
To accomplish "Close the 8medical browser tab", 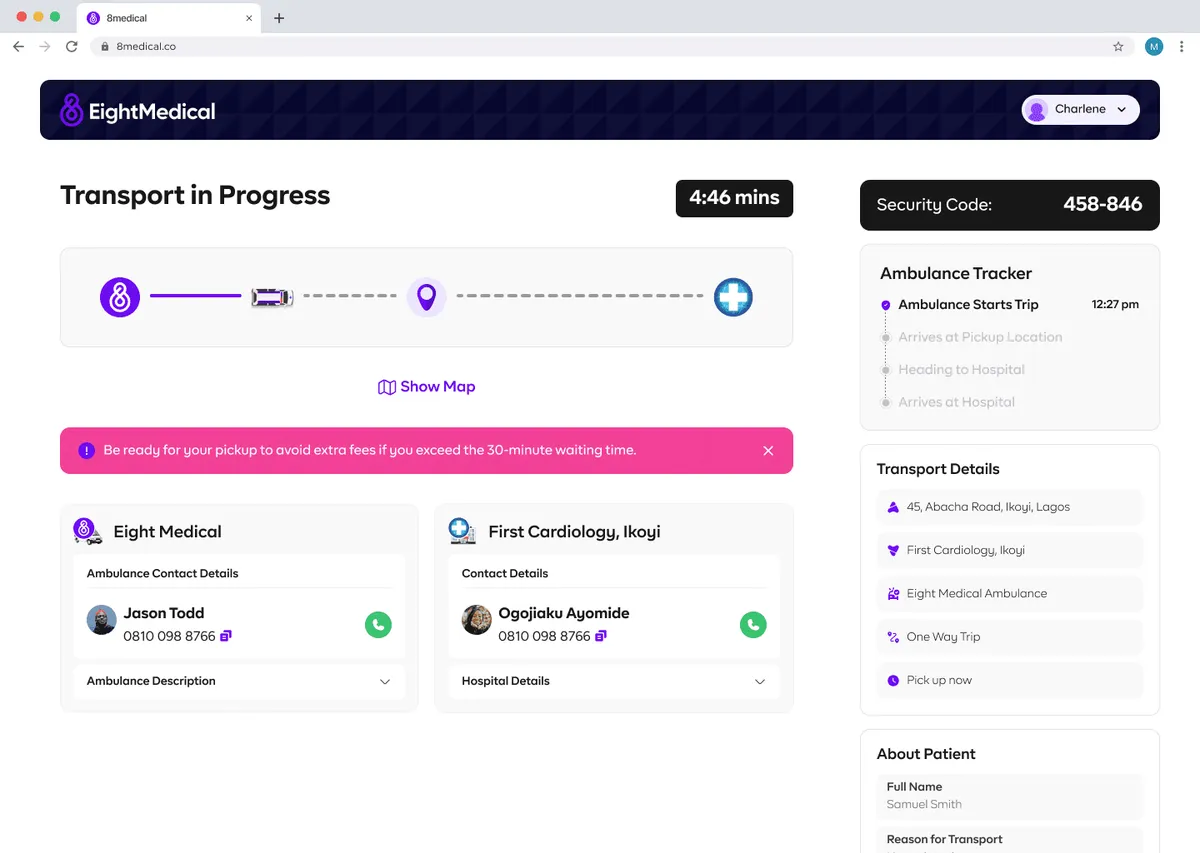I will click(249, 18).
